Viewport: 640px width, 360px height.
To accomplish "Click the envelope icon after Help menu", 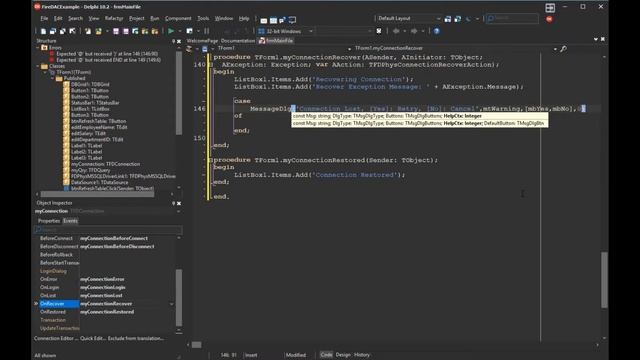I will [264, 20].
